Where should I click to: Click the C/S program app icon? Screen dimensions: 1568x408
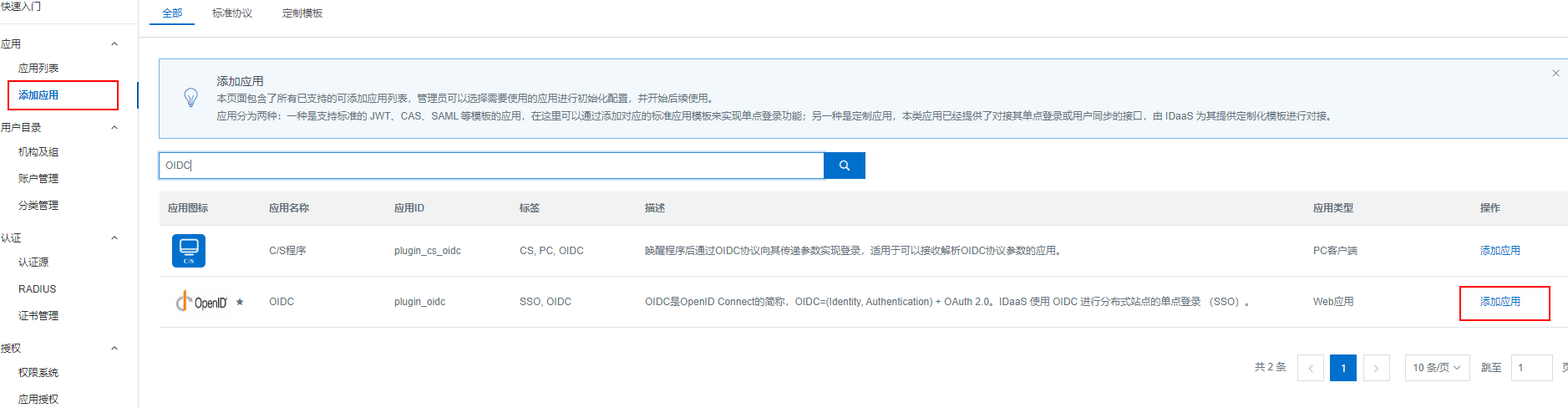[x=189, y=251]
